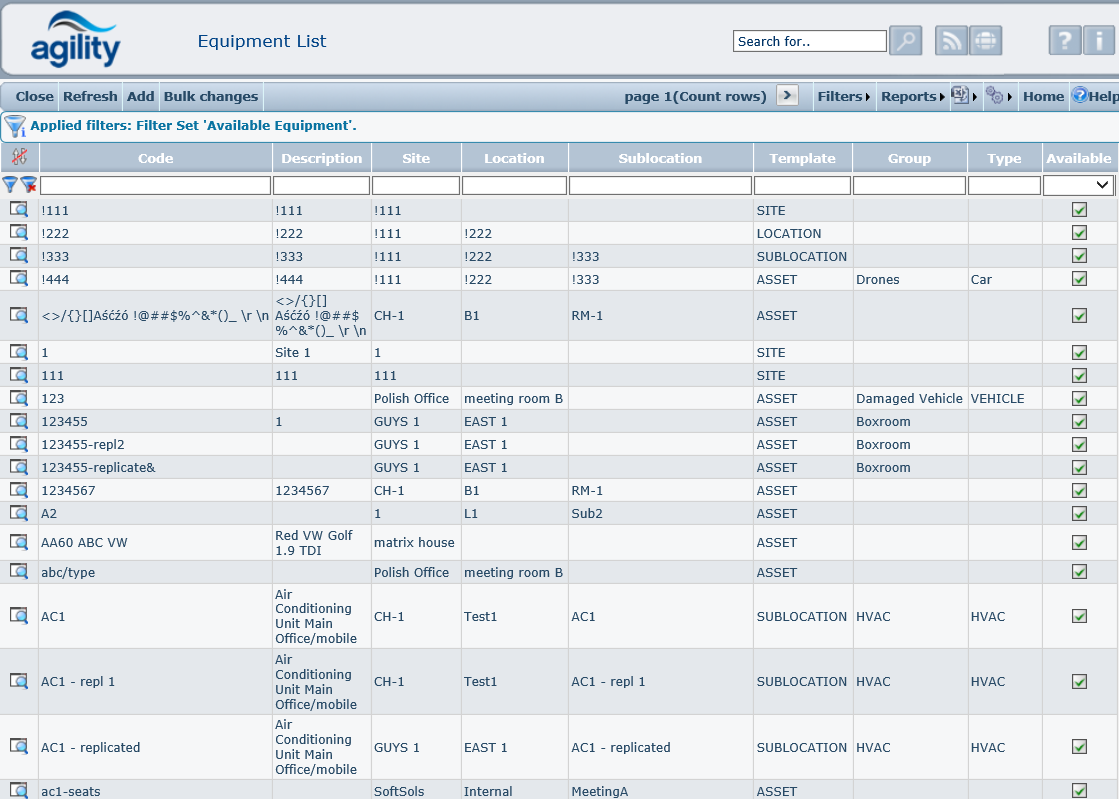View details of the AC1 row
This screenshot has width=1119, height=799.
tap(19, 616)
